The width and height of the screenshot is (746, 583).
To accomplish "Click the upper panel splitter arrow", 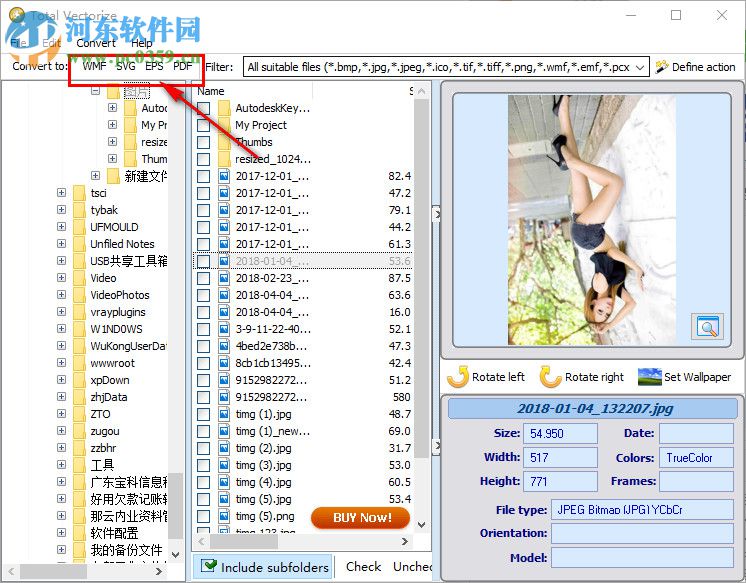I will pos(436,214).
